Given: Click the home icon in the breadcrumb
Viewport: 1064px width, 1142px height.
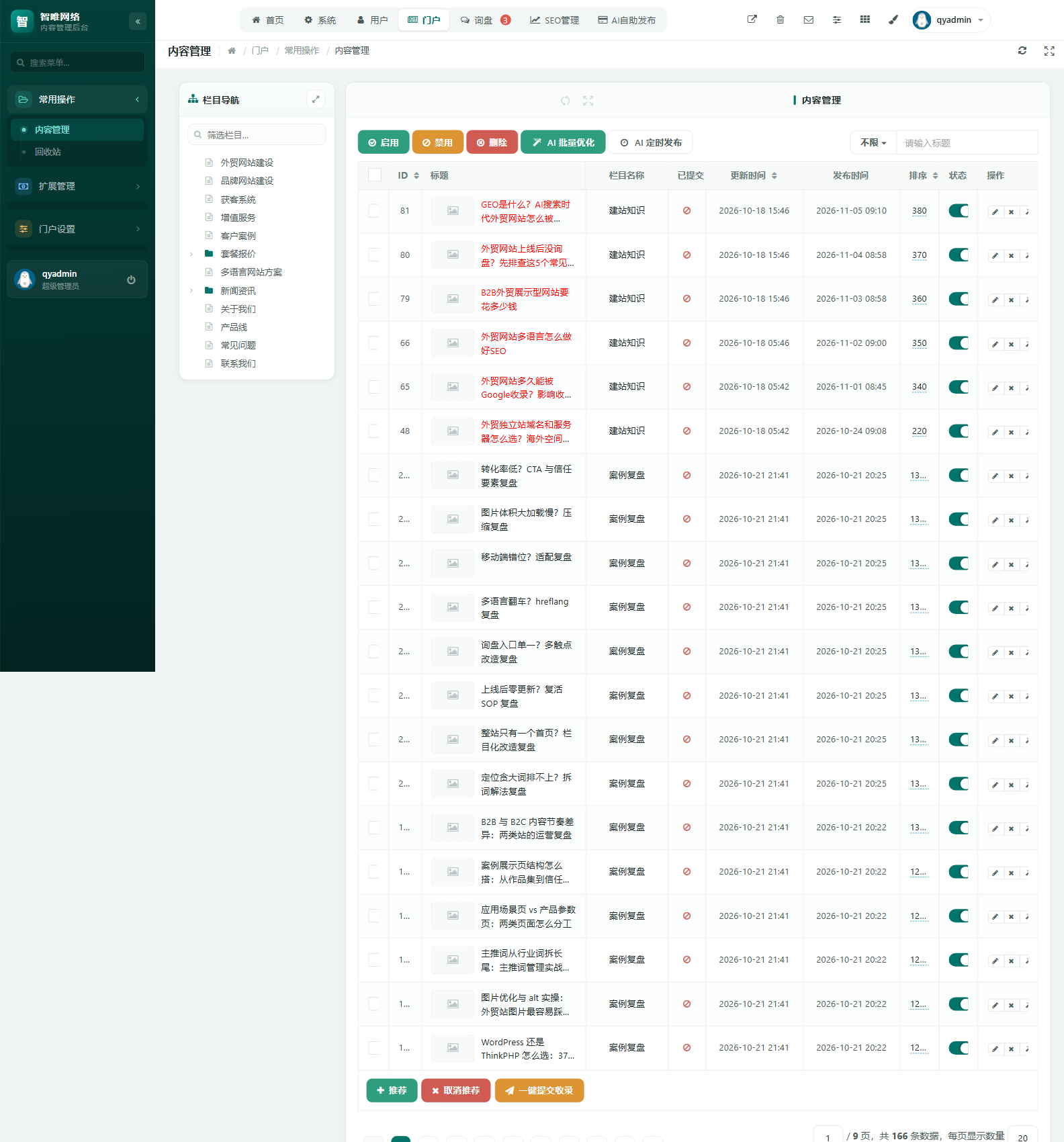Looking at the screenshot, I should [232, 50].
